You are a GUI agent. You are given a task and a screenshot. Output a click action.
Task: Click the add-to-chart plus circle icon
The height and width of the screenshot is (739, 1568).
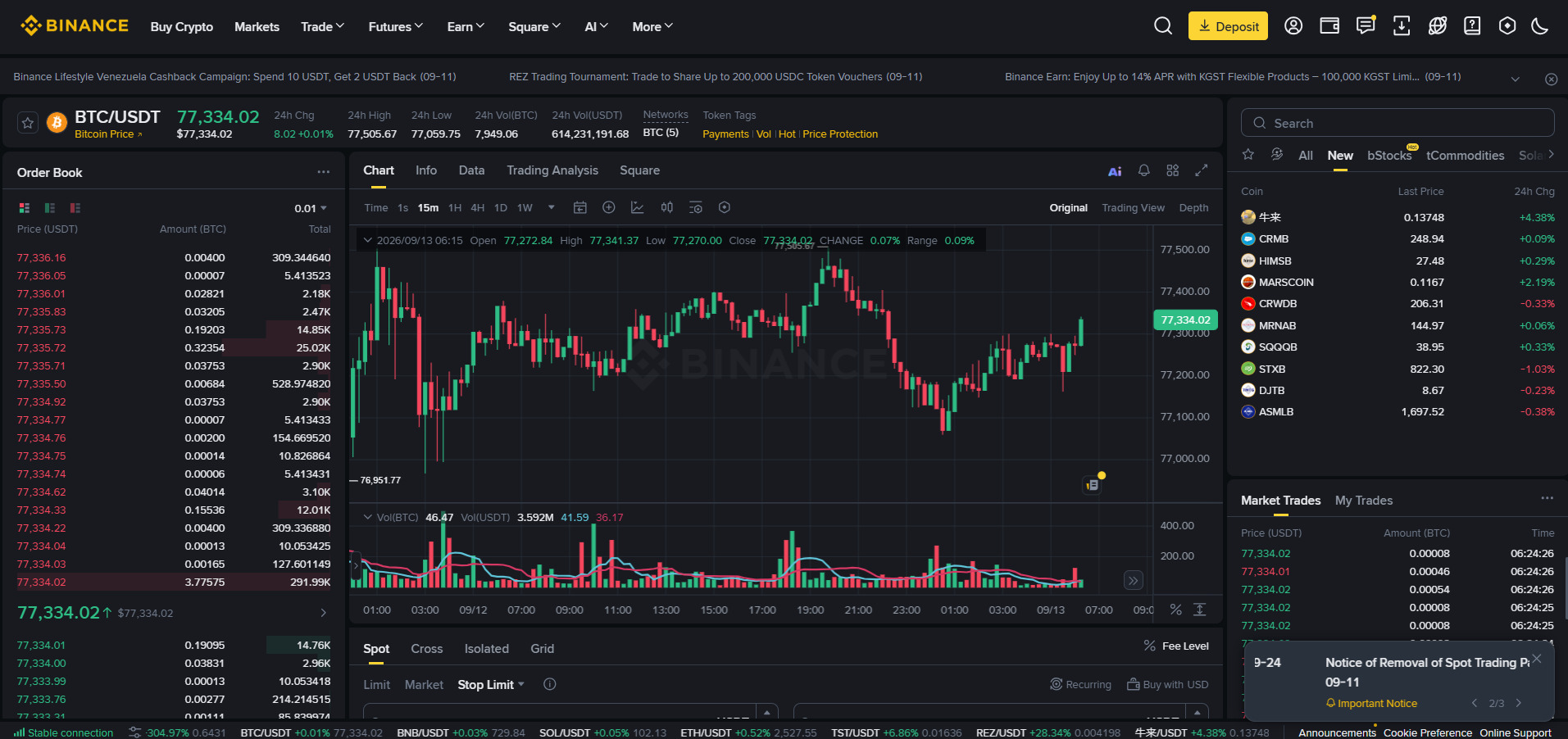609,208
